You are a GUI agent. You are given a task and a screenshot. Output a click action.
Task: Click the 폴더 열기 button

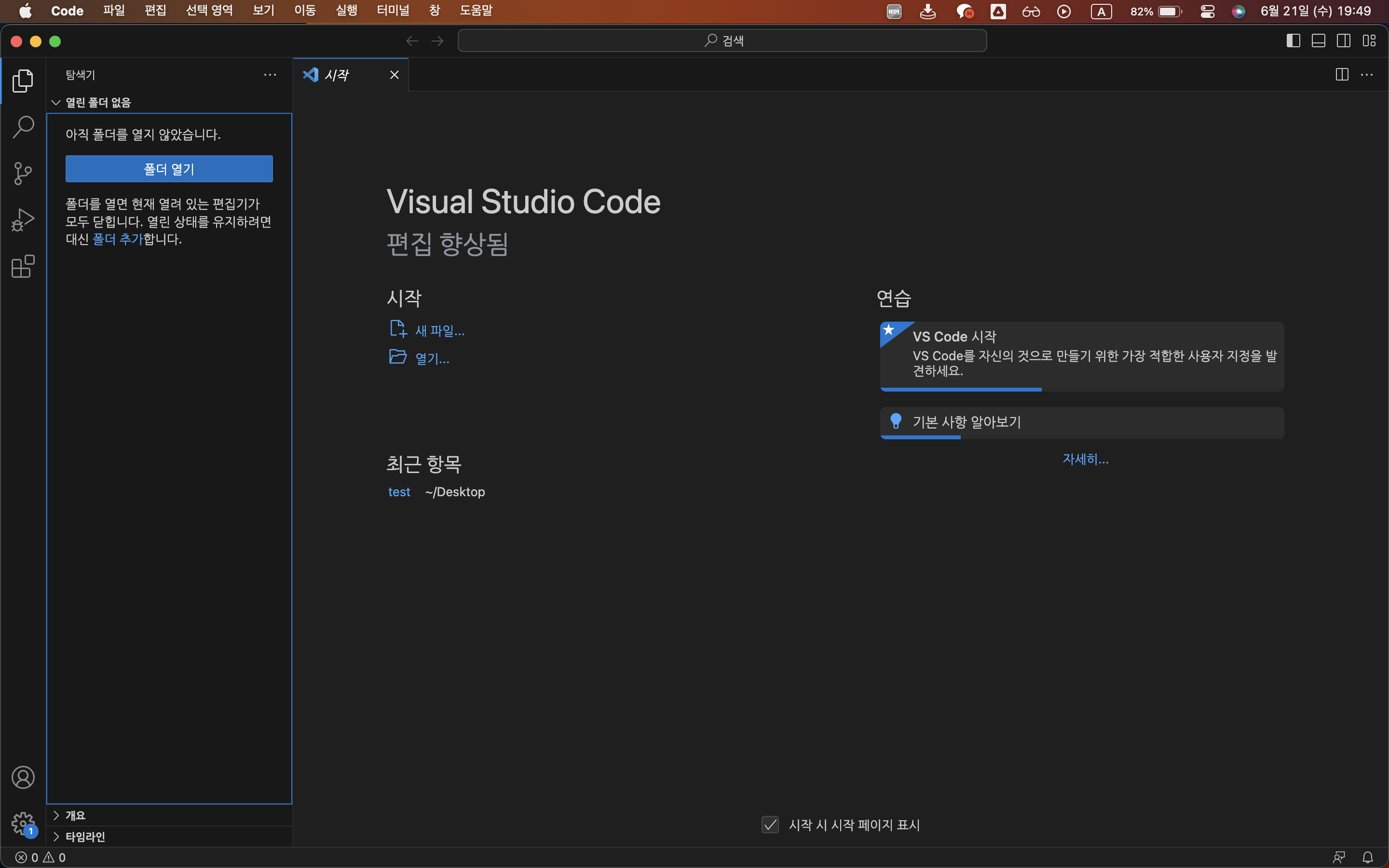click(168, 168)
